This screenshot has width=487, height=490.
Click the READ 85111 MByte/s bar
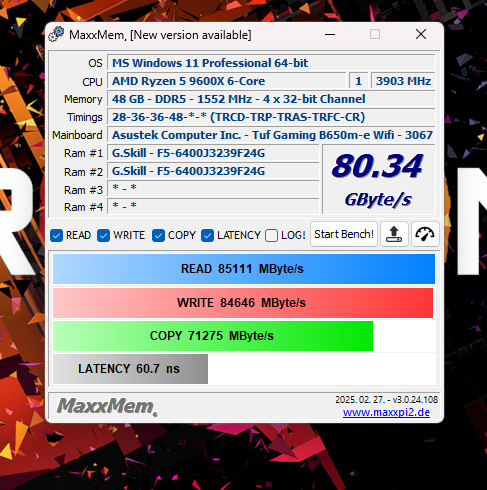244,269
